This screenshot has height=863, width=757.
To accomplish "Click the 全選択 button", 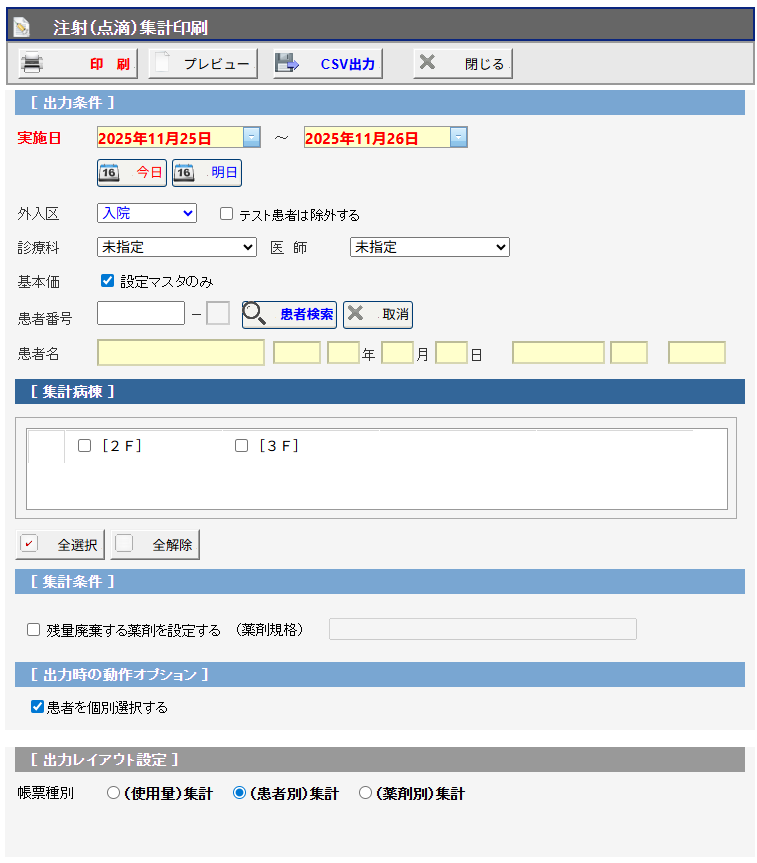I will tap(61, 545).
